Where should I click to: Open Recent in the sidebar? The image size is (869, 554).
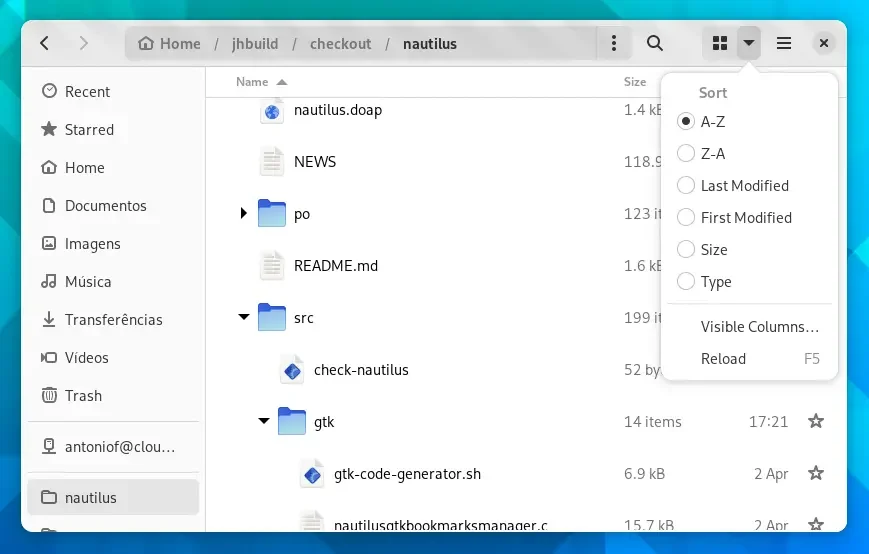click(113, 91)
